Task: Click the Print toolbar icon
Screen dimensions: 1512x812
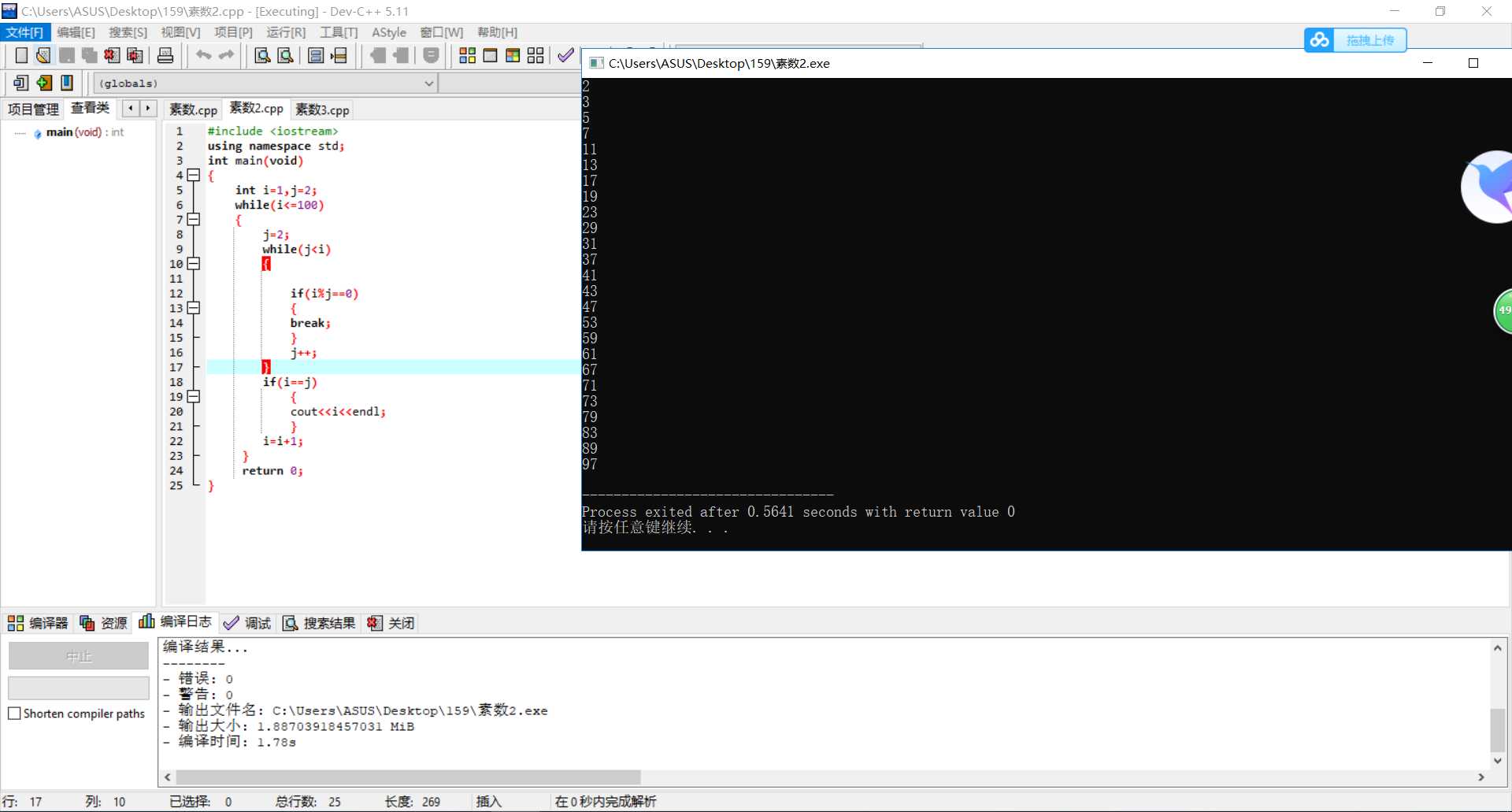Action: (x=165, y=55)
